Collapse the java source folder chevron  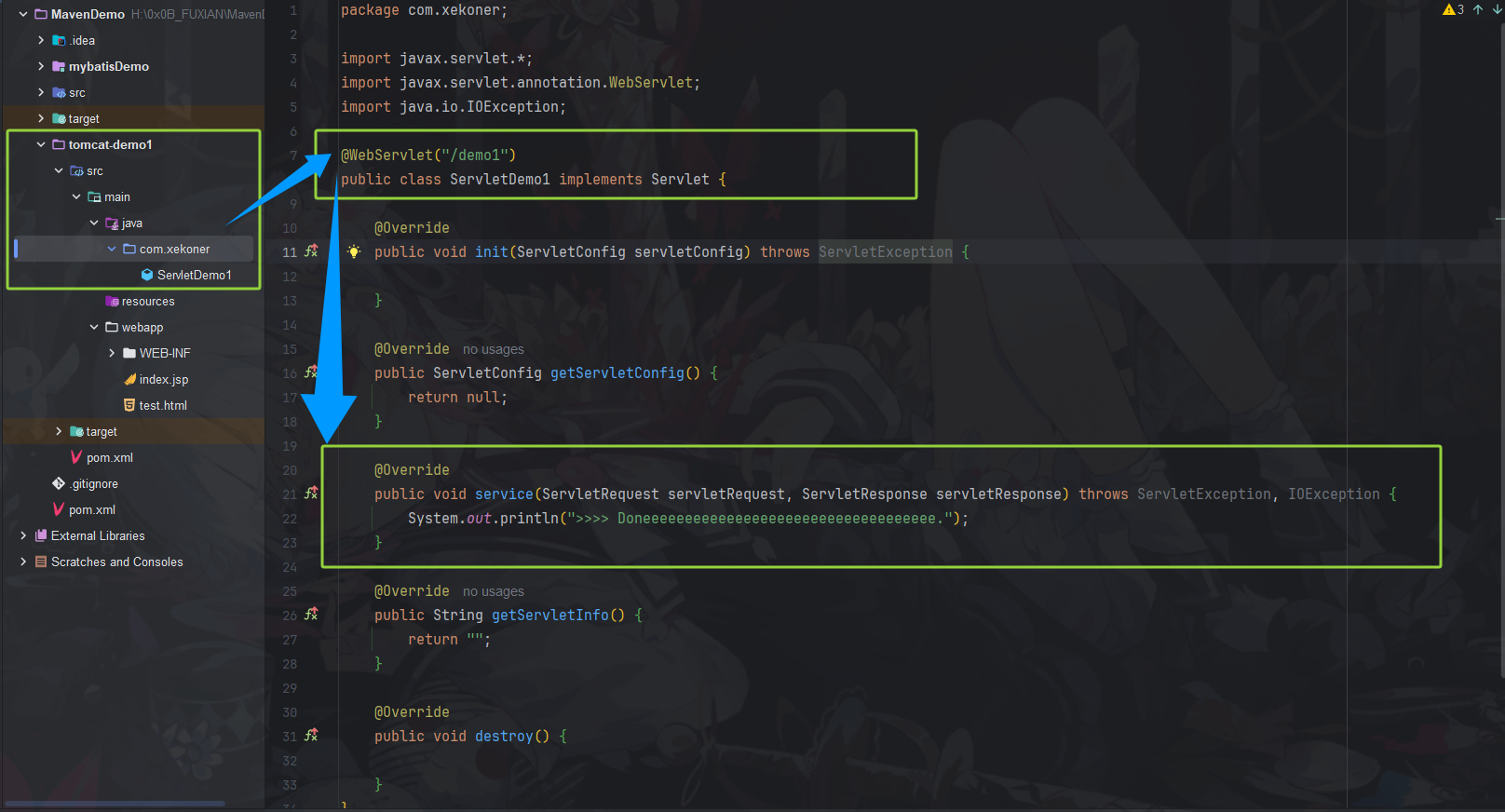click(x=94, y=223)
